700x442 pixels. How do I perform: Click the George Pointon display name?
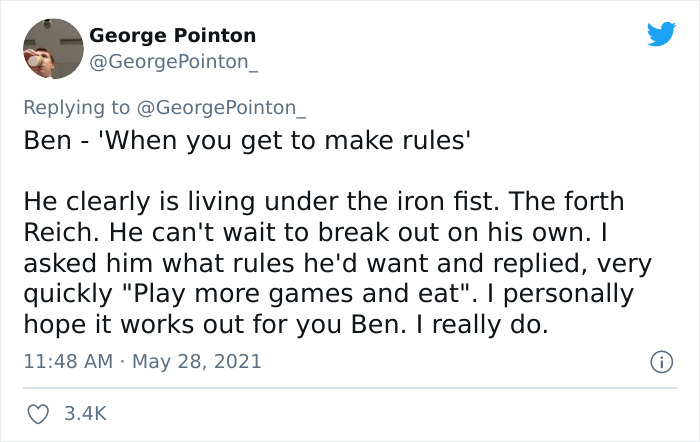point(172,36)
